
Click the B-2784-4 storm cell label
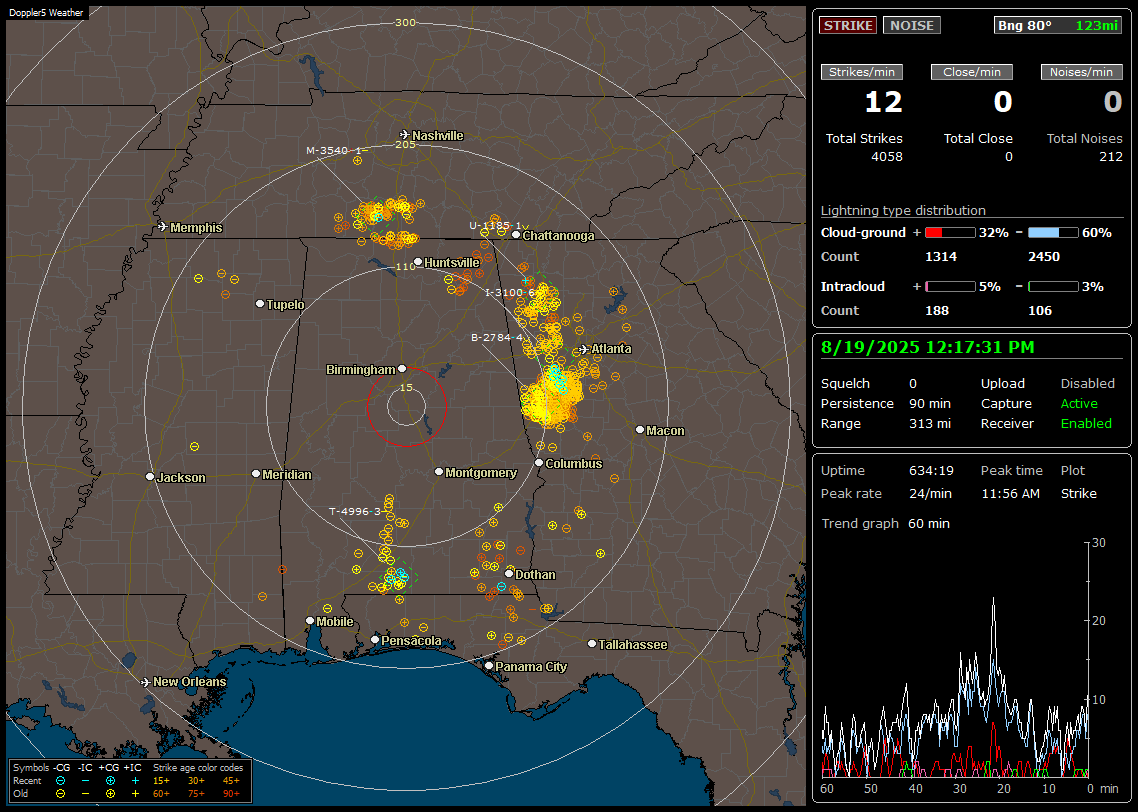coord(496,337)
